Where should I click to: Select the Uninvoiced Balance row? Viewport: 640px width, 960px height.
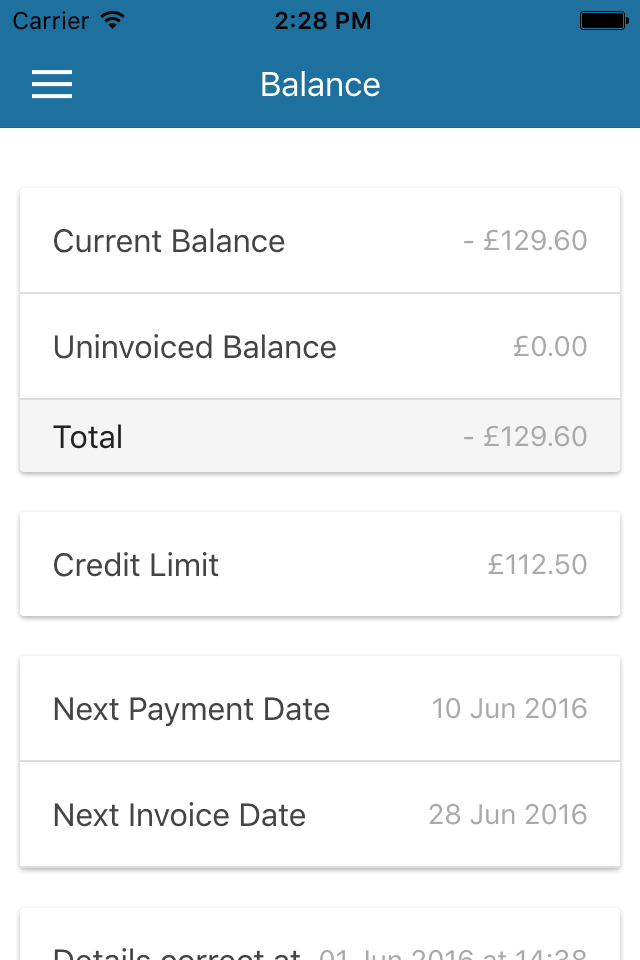pyautogui.click(x=320, y=347)
